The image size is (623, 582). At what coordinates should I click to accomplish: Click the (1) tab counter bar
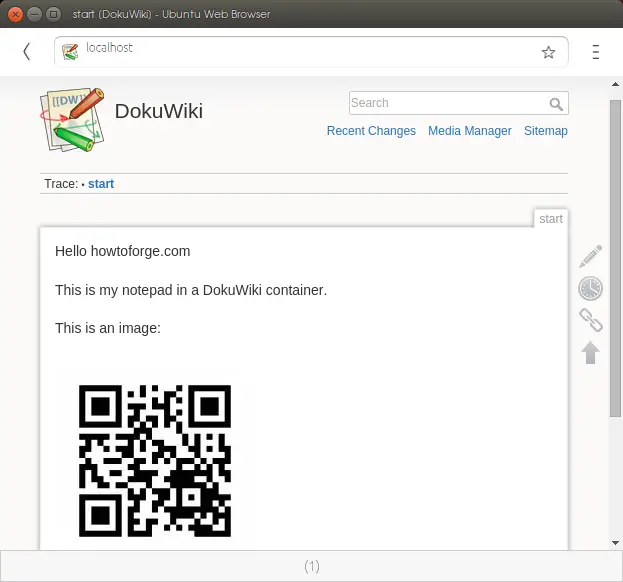click(x=312, y=566)
